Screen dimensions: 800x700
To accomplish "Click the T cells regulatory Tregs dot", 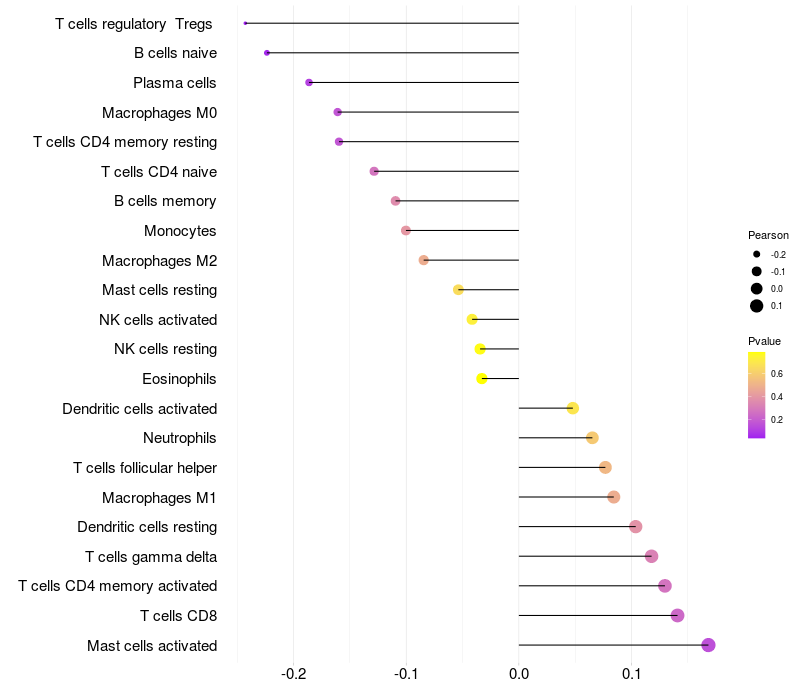I will [x=245, y=23].
